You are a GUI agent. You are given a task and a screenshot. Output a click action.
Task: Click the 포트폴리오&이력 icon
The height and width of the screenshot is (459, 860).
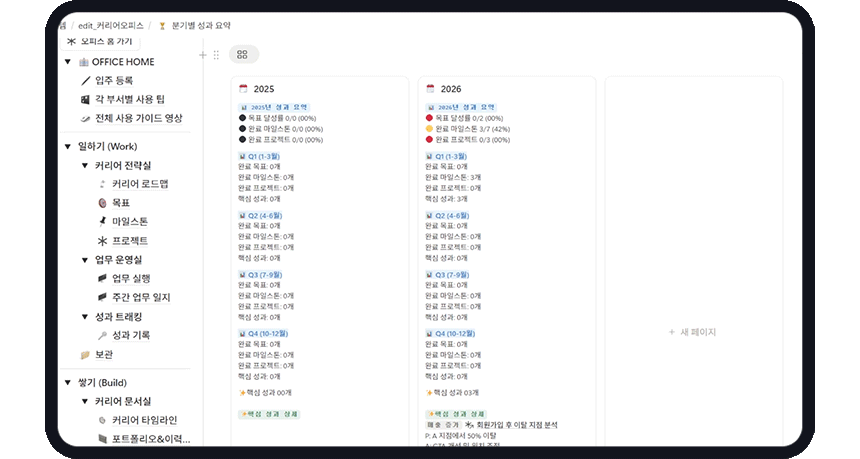(x=102, y=439)
